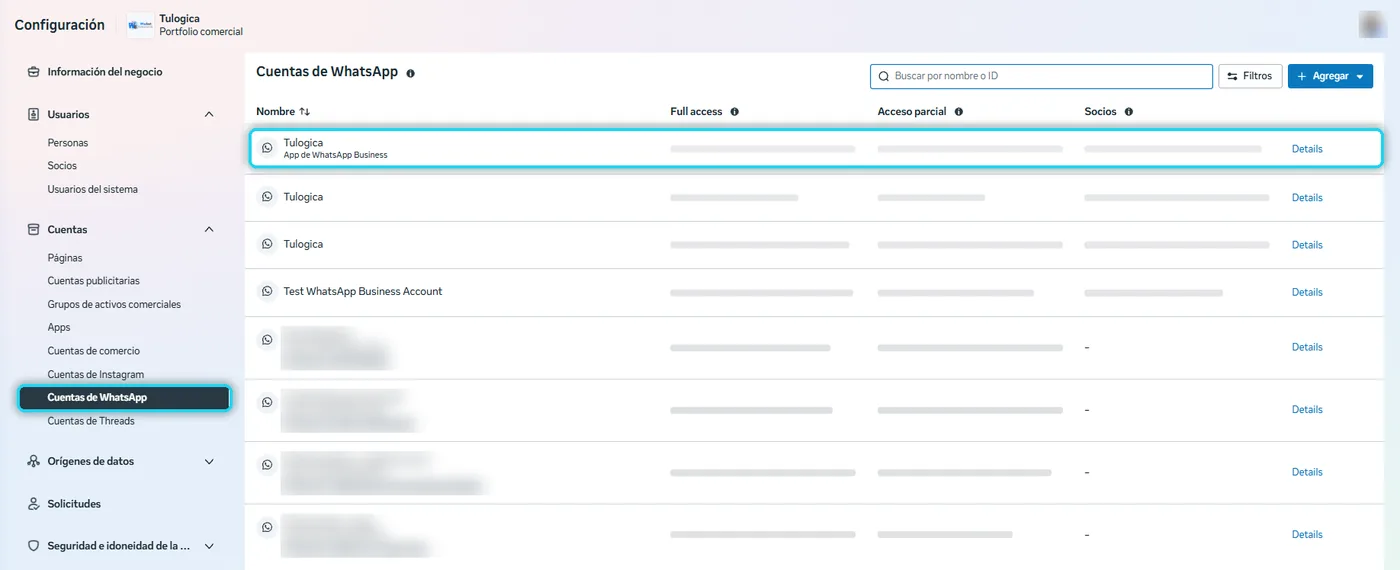1400x570 pixels.
Task: Click info icon next to Cuentas de WhatsApp title
Action: [410, 73]
